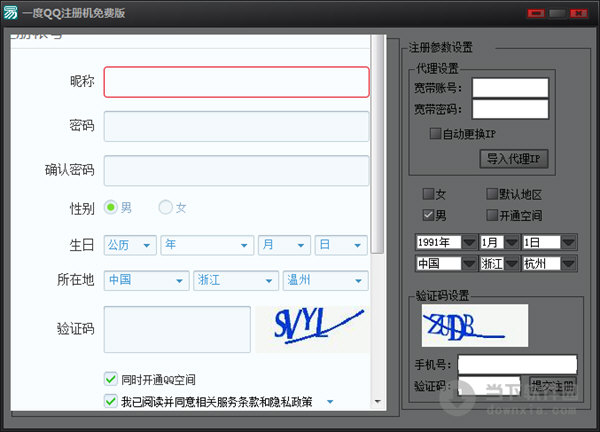
Task: Click the scrollbar down arrow
Action: (378, 401)
